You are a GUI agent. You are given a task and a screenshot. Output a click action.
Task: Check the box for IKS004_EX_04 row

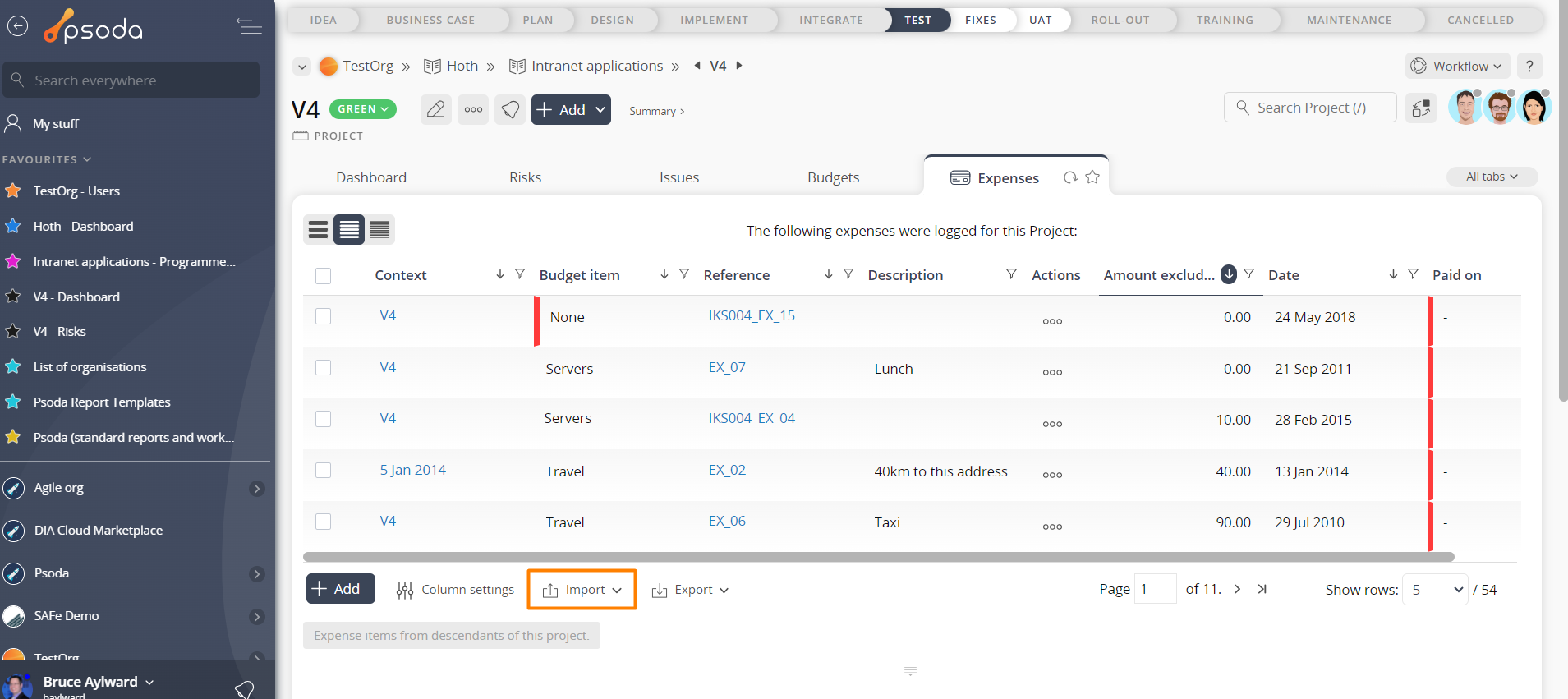point(324,419)
